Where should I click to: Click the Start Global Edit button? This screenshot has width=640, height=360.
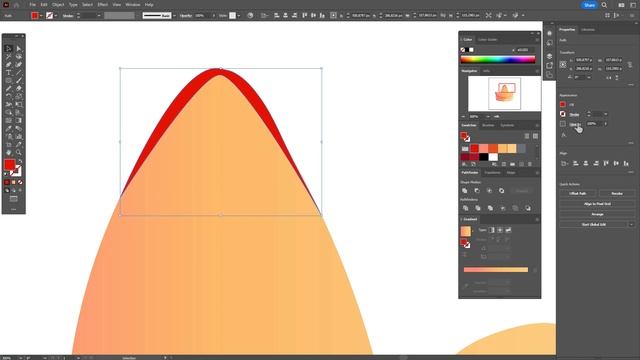pyautogui.click(x=593, y=224)
